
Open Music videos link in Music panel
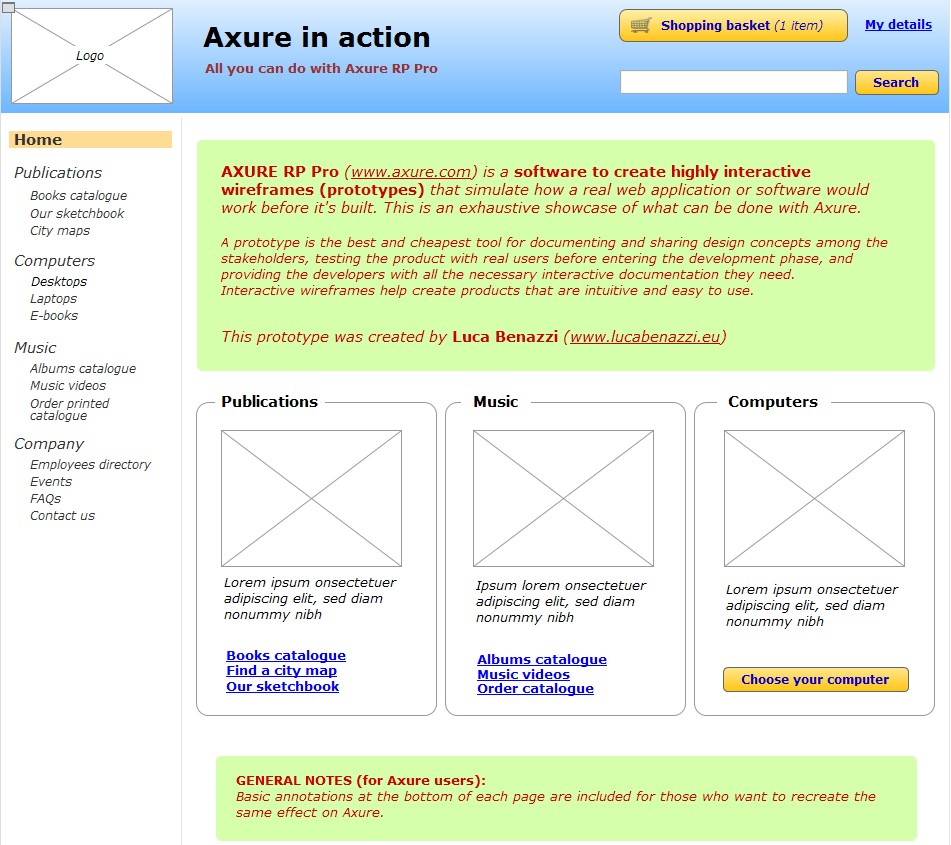pos(523,675)
